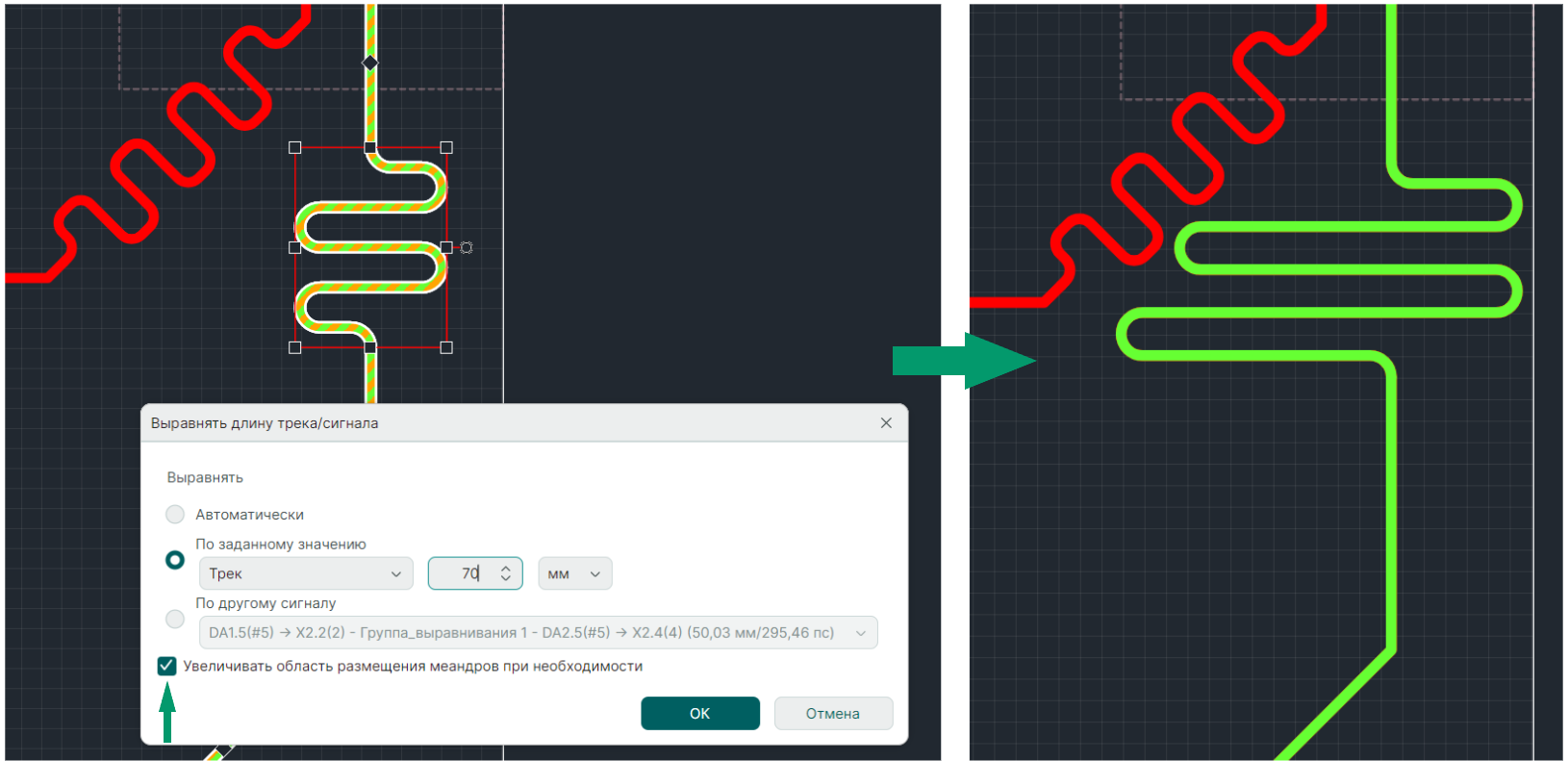
Task: Select the По другому сигналу radio button
Action: [175, 620]
